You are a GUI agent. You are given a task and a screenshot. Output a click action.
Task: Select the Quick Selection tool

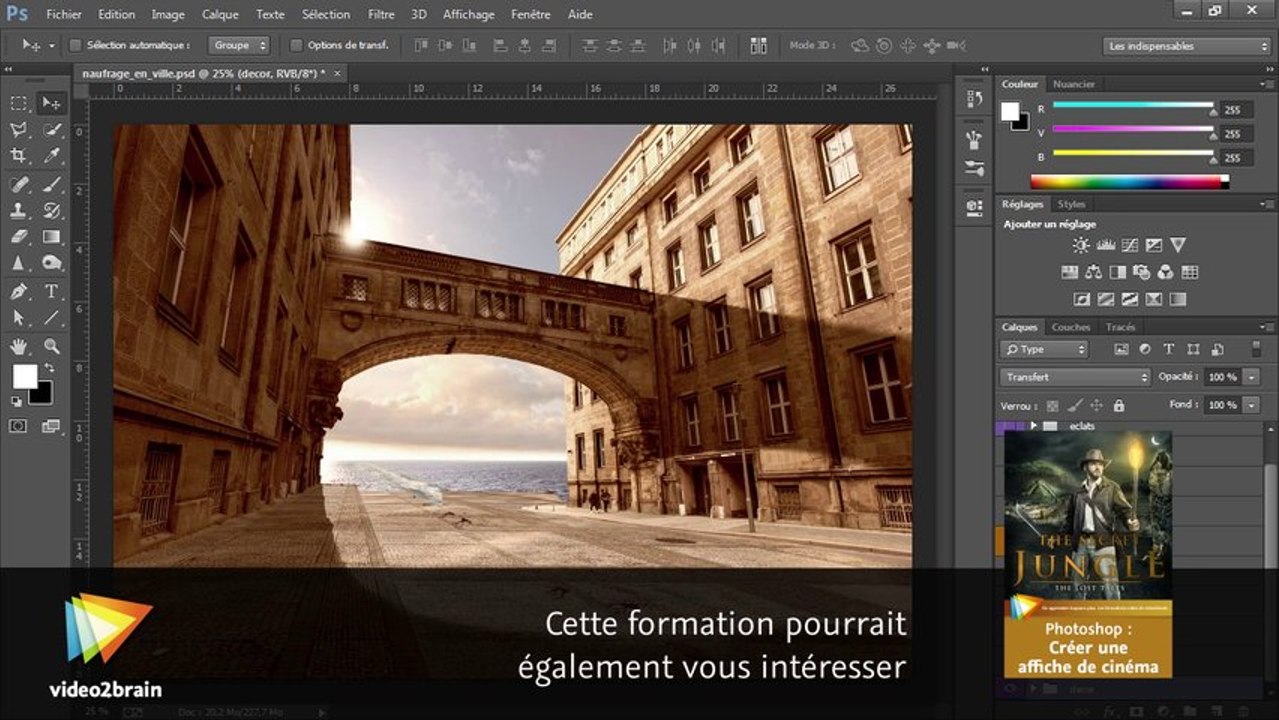pyautogui.click(x=51, y=130)
